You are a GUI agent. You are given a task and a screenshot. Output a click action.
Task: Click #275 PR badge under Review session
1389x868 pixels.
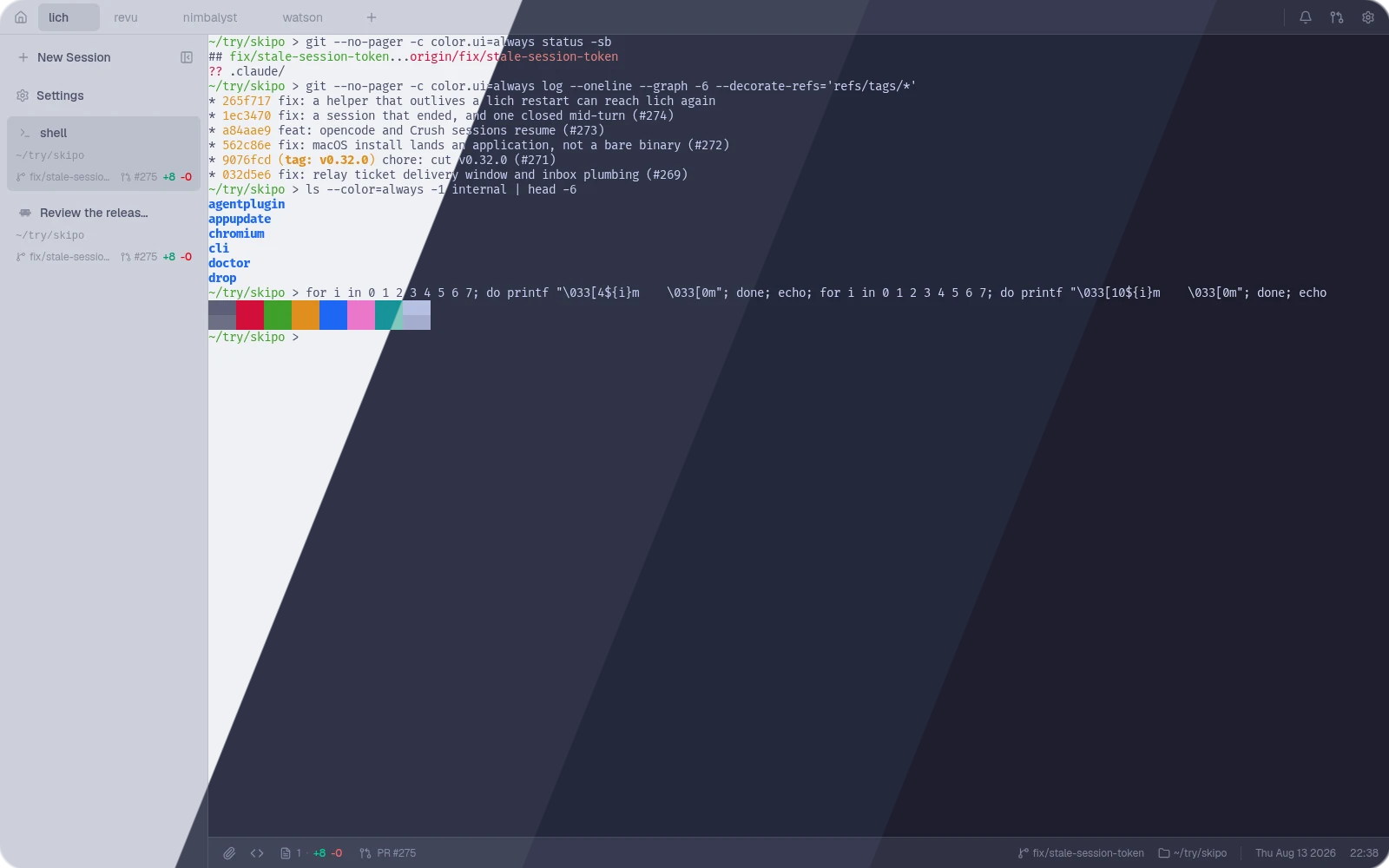tap(139, 257)
